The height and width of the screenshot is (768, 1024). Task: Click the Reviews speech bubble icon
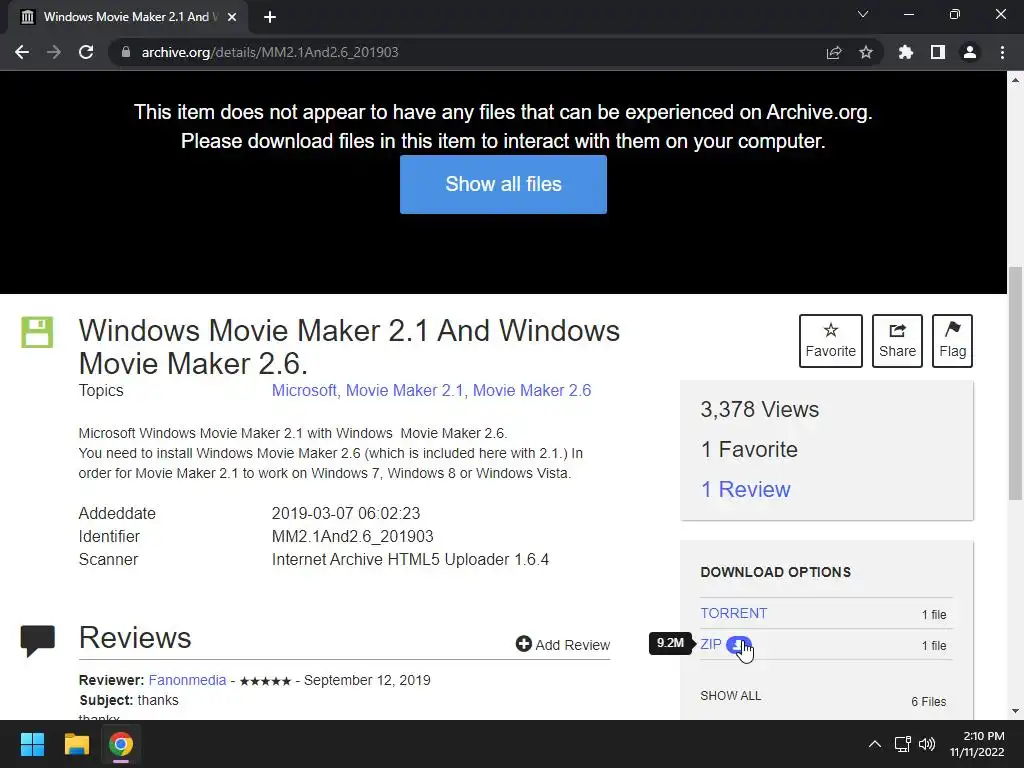click(x=37, y=640)
